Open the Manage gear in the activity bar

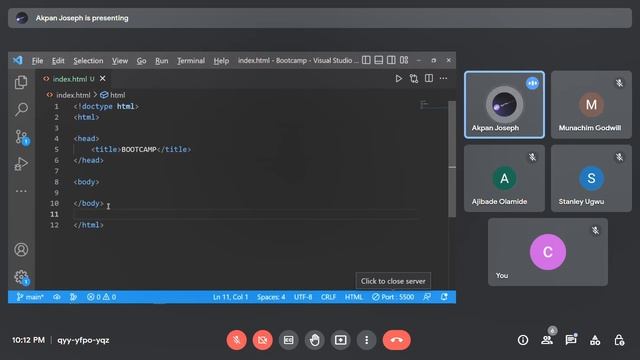[21, 278]
